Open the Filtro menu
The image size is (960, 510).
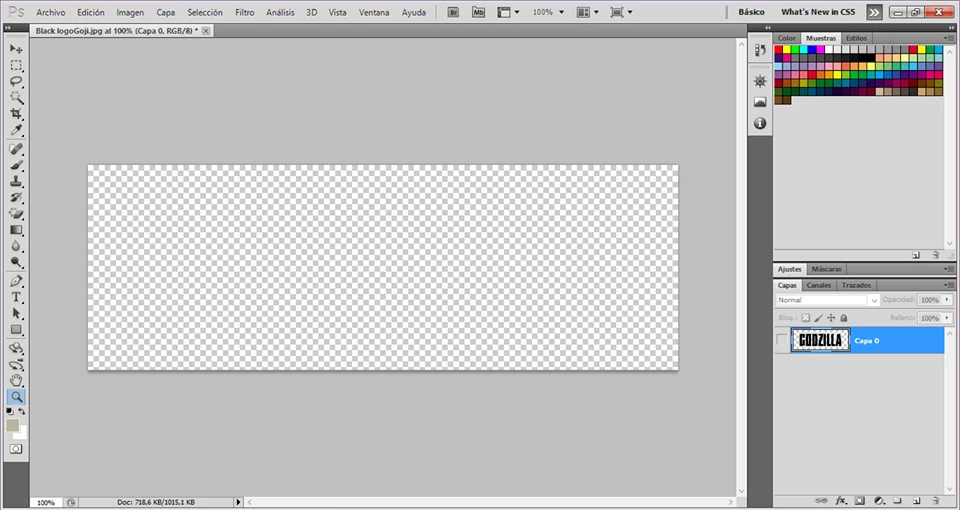pos(245,12)
